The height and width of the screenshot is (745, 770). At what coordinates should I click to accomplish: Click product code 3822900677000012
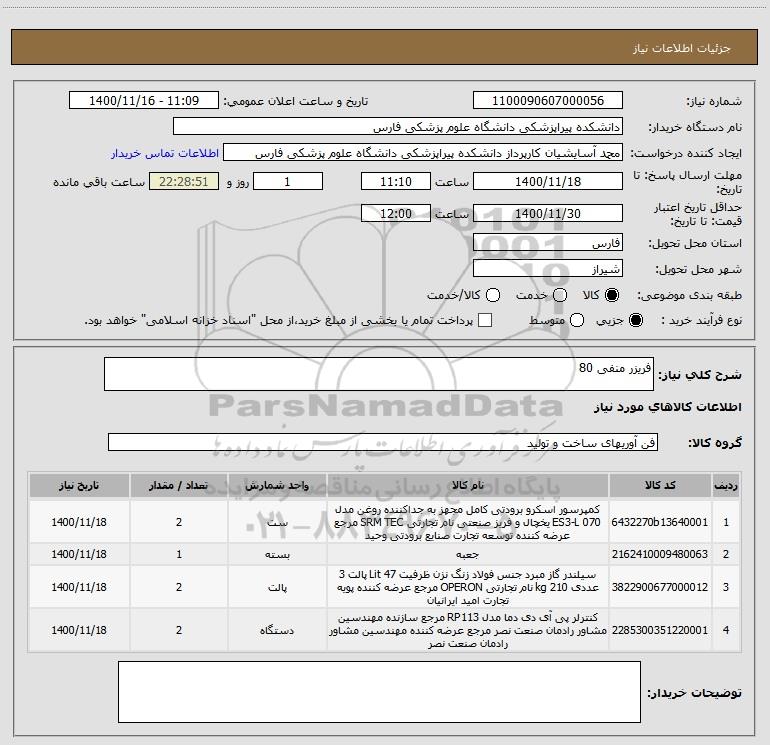tap(660, 587)
